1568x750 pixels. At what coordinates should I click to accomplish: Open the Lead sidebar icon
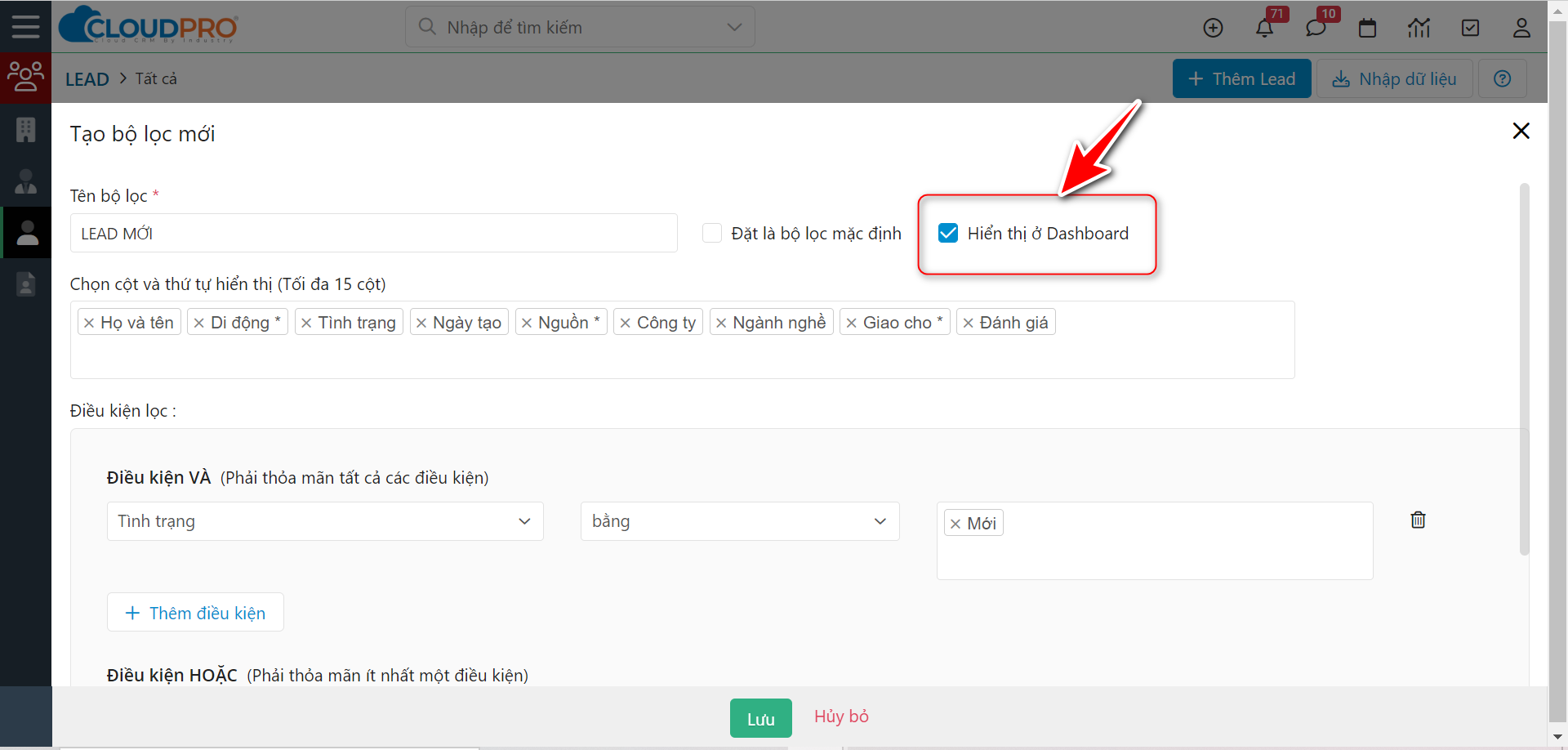[x=27, y=232]
